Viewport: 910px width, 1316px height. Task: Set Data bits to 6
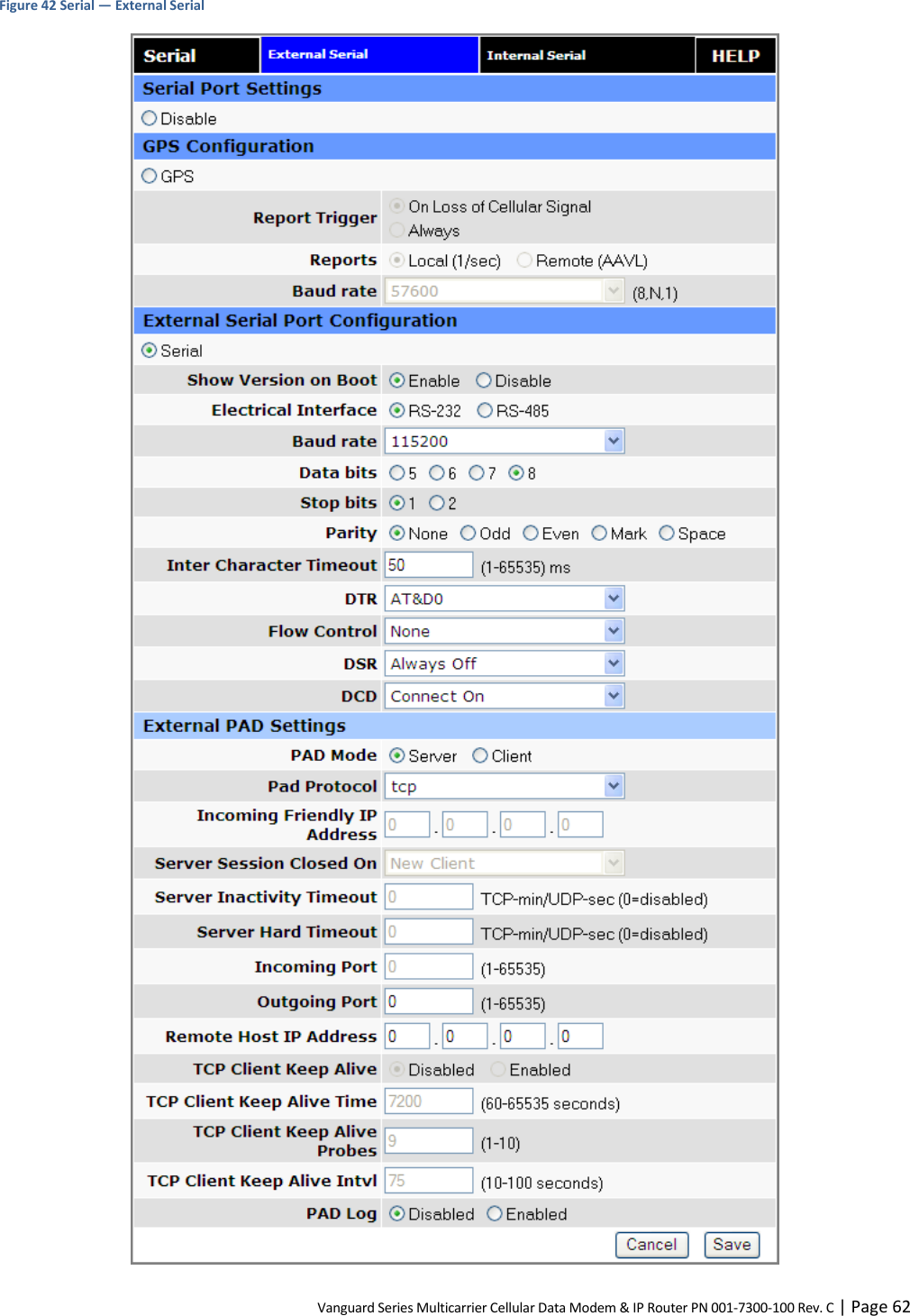(436, 472)
